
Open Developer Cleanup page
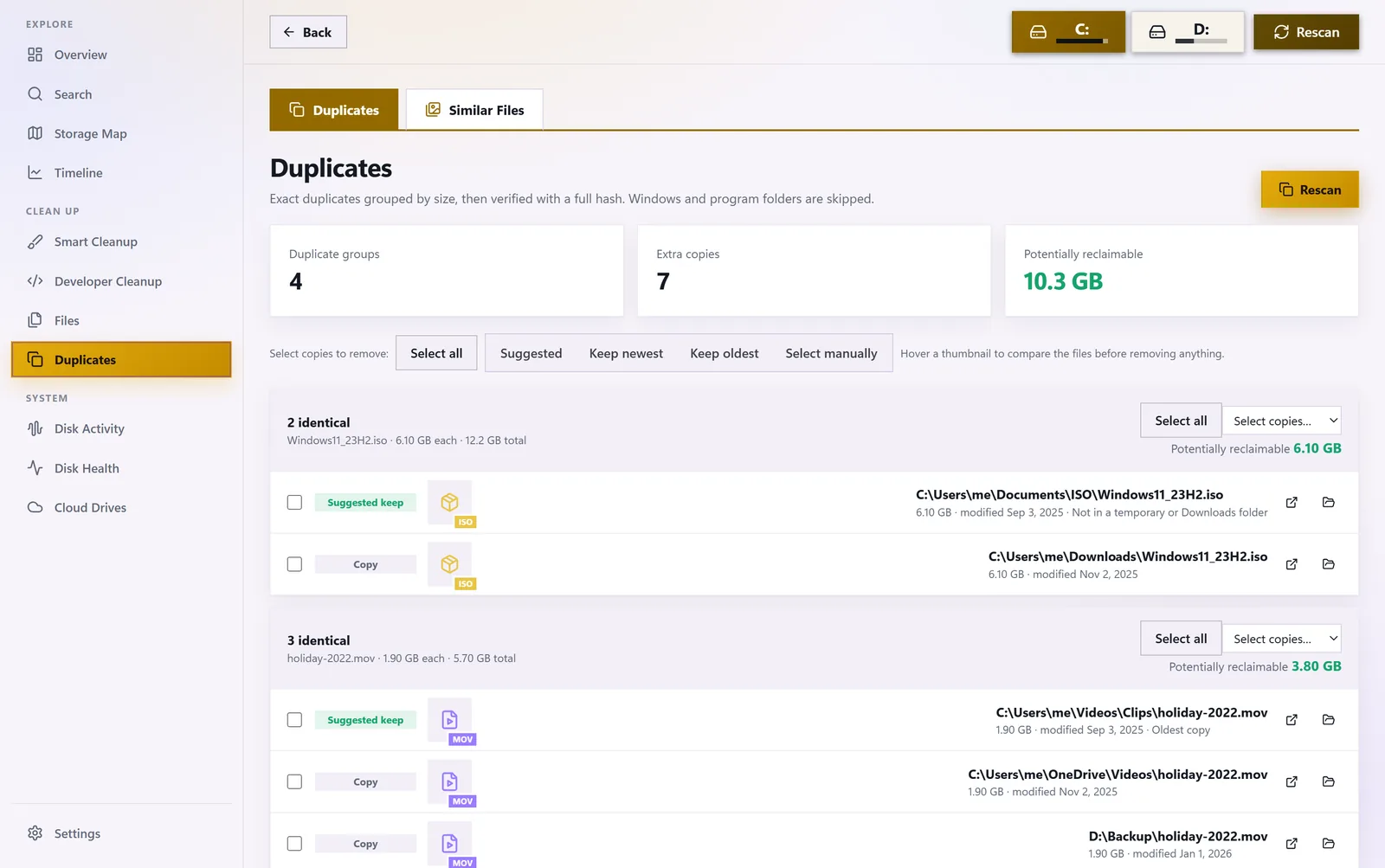pyautogui.click(x=121, y=281)
